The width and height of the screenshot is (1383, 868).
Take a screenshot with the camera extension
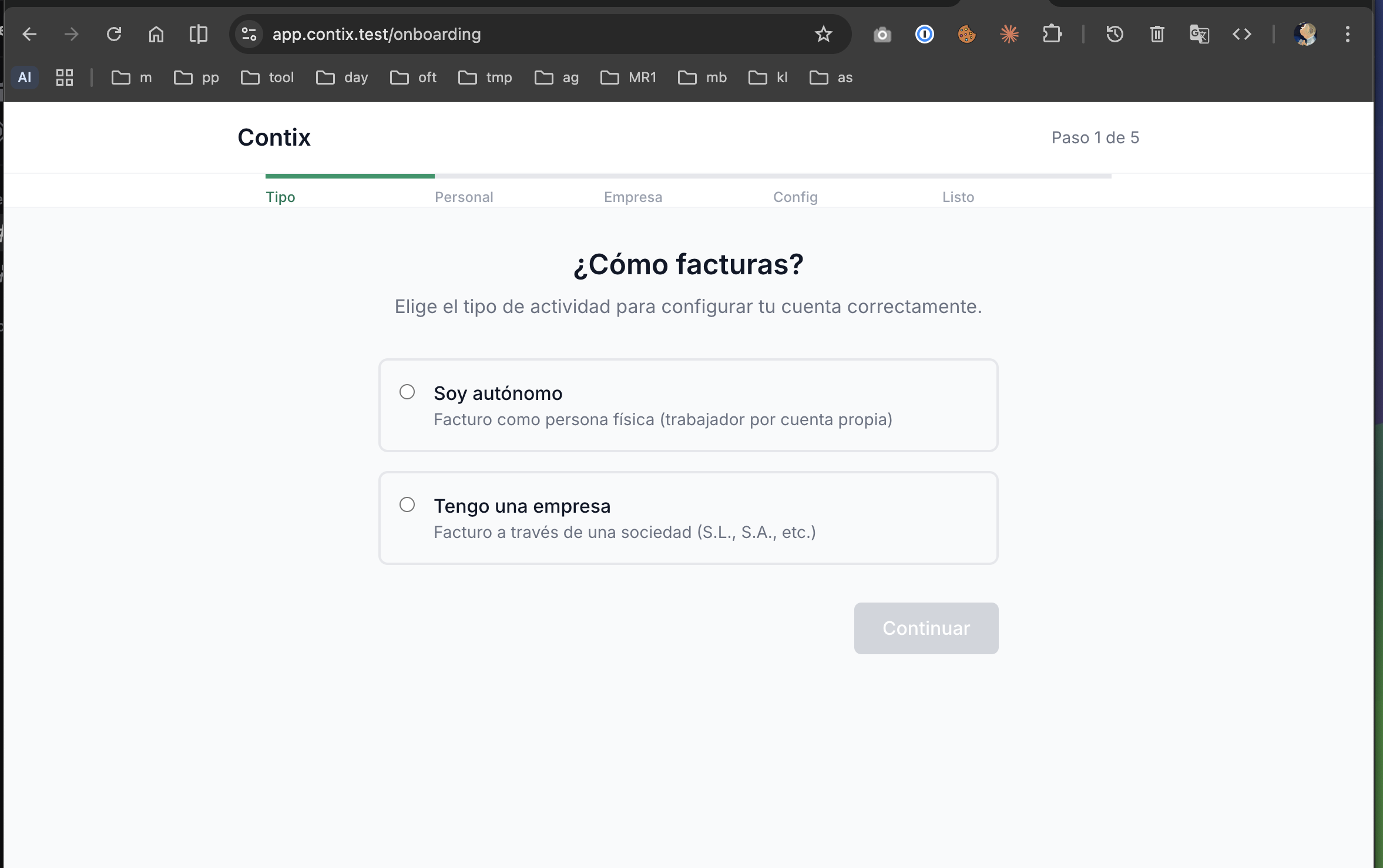pyautogui.click(x=881, y=34)
